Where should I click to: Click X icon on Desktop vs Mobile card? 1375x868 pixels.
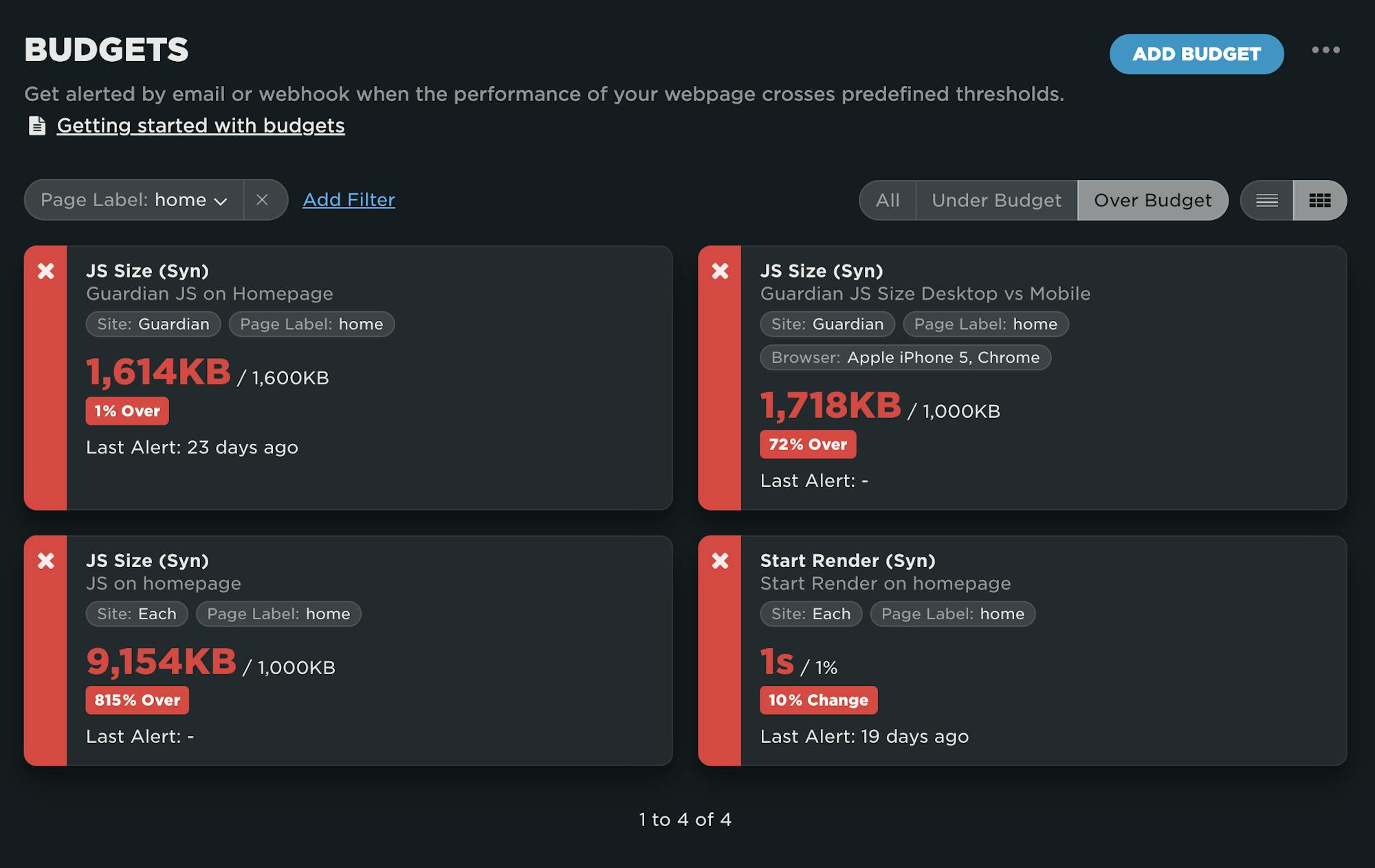720,271
